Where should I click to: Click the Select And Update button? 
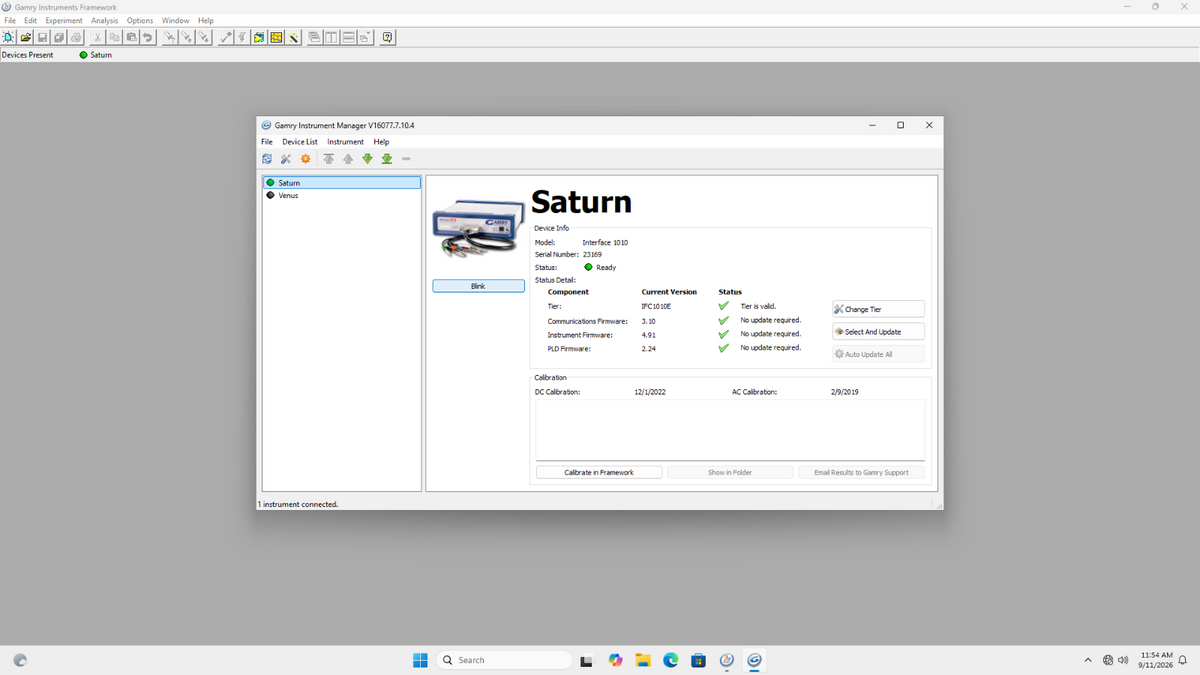point(878,332)
